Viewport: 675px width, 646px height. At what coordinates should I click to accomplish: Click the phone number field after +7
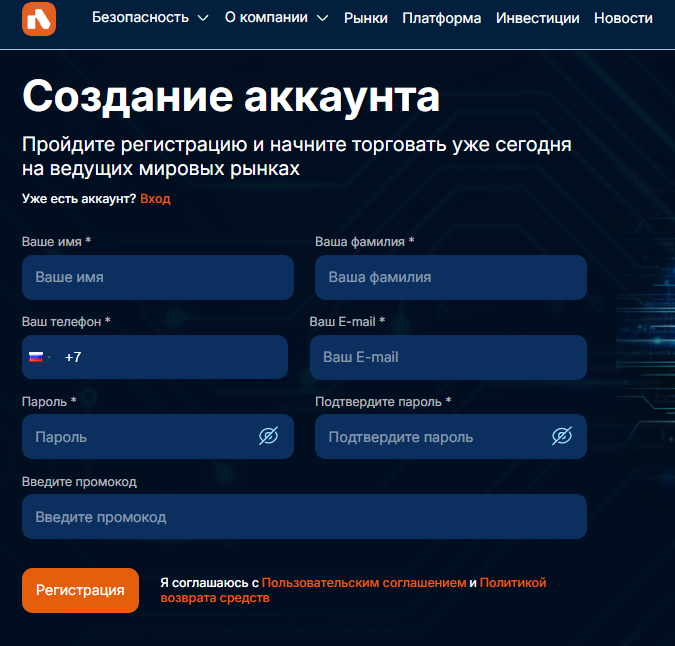(180, 357)
